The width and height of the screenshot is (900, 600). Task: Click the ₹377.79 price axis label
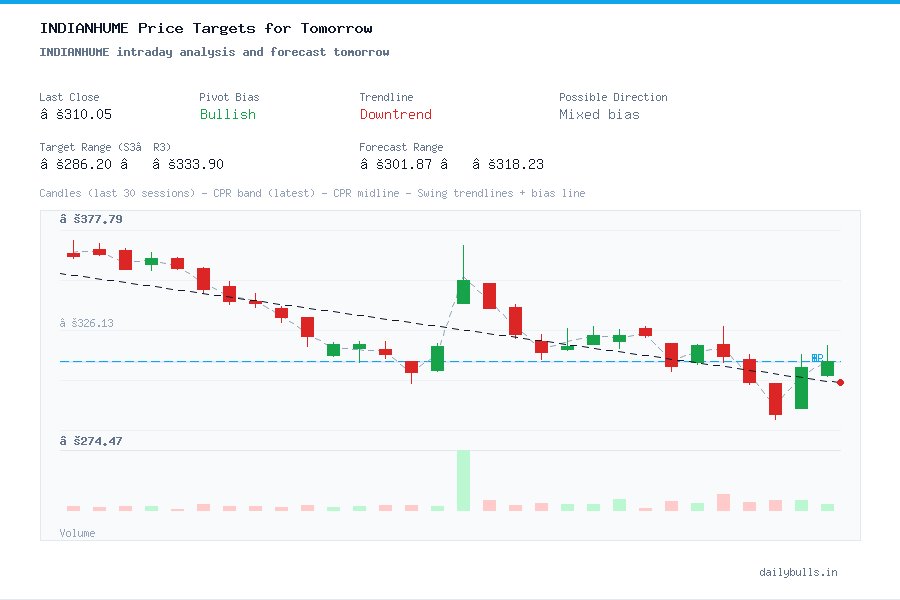pyautogui.click(x=93, y=218)
